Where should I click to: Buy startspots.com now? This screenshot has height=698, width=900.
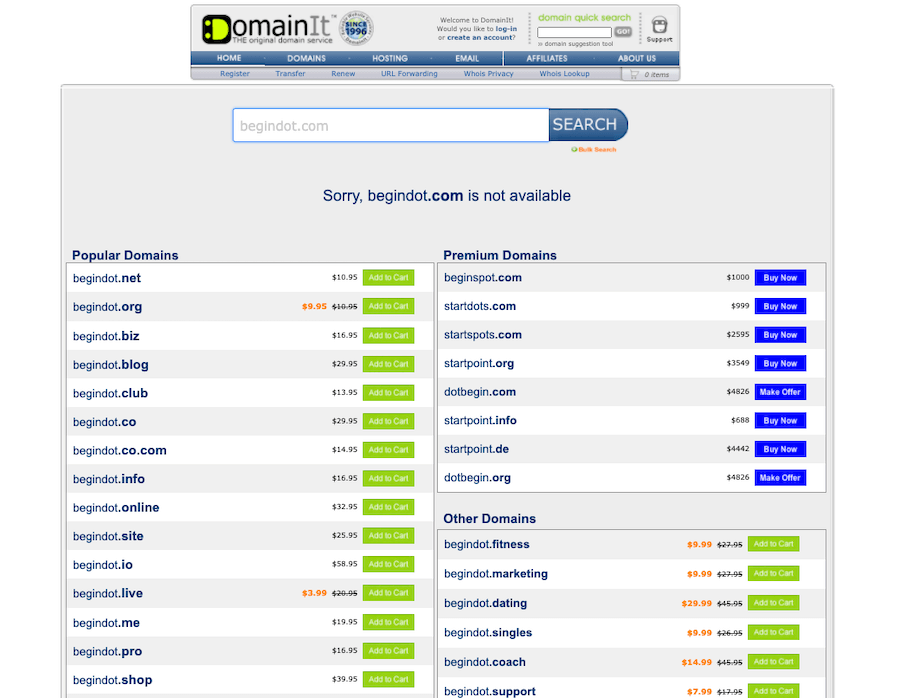780,335
